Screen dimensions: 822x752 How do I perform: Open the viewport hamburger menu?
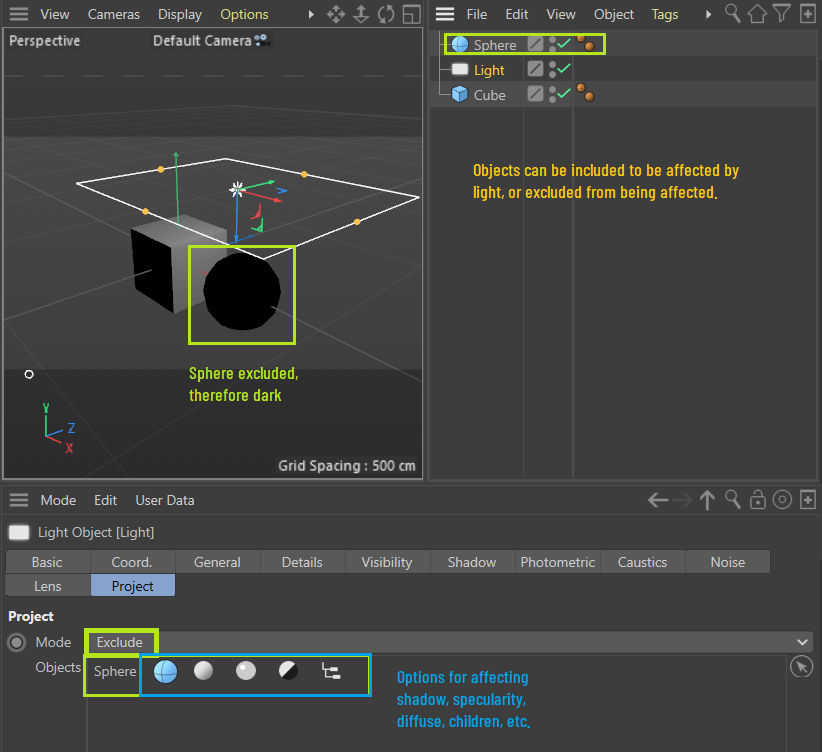[x=19, y=14]
